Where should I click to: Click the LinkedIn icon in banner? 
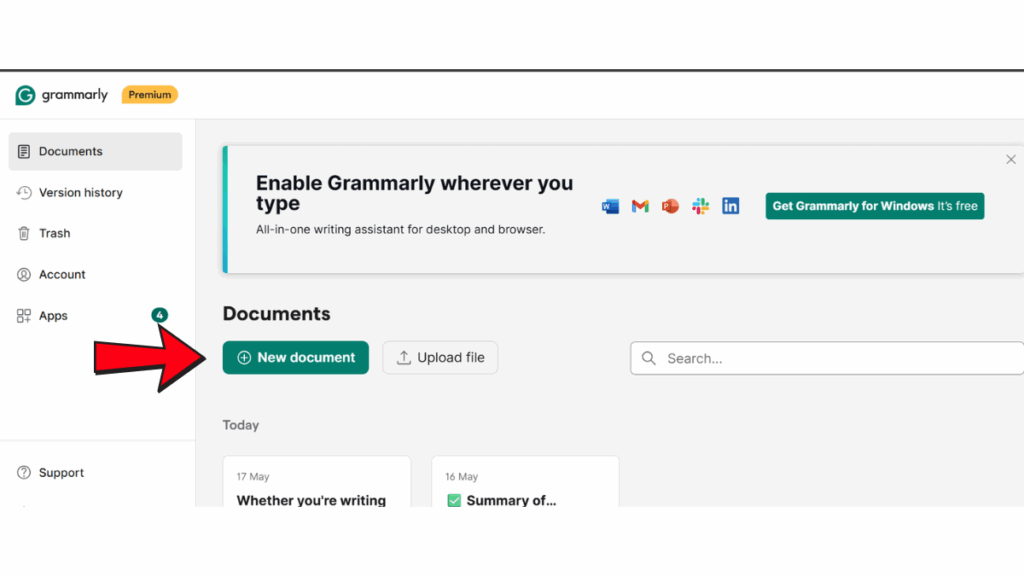coord(731,206)
